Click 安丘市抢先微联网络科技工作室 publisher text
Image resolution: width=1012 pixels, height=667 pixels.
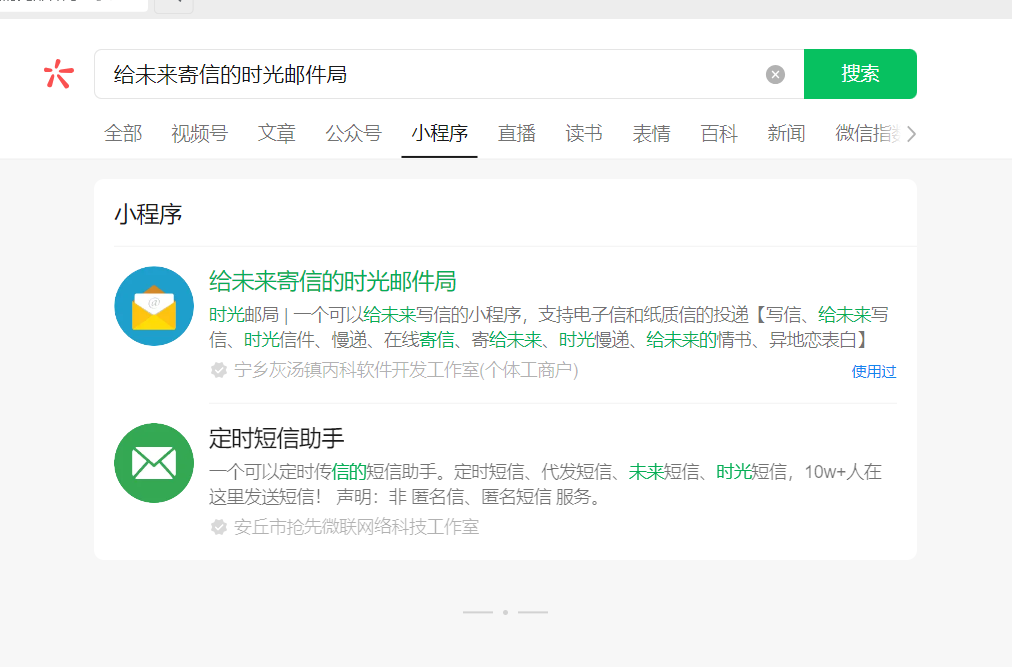[x=356, y=527]
